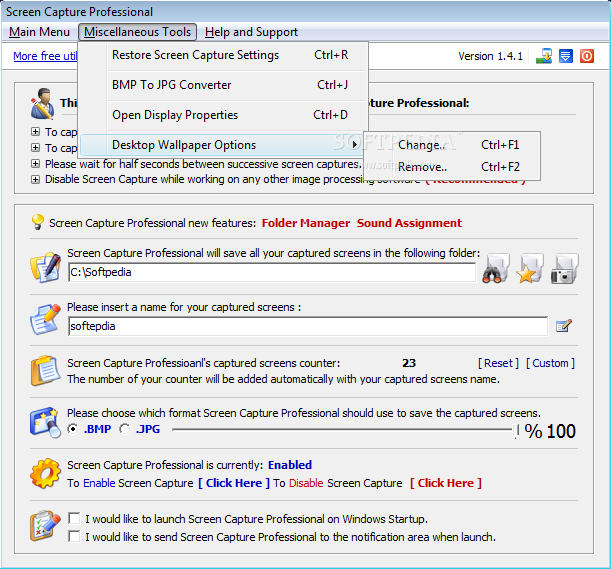The height and width of the screenshot is (569, 611).
Task: Click the star favorite folder icon
Action: coord(530,269)
